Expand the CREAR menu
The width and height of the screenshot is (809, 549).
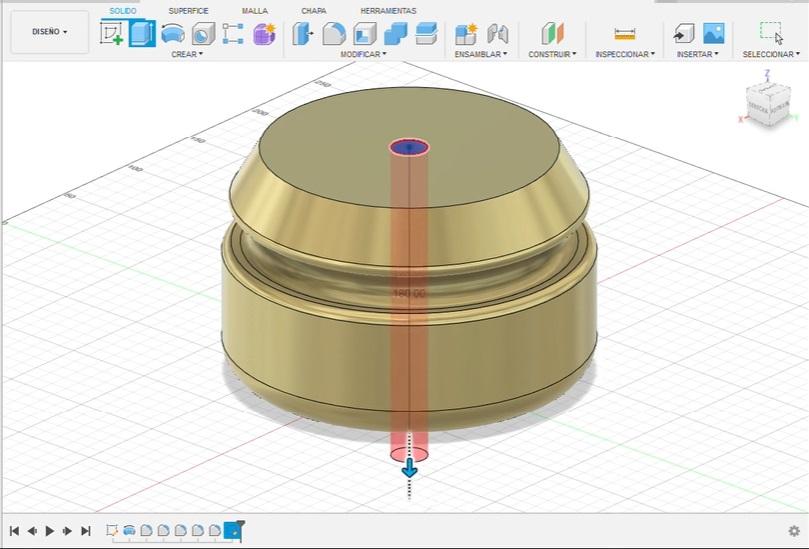(x=187, y=54)
